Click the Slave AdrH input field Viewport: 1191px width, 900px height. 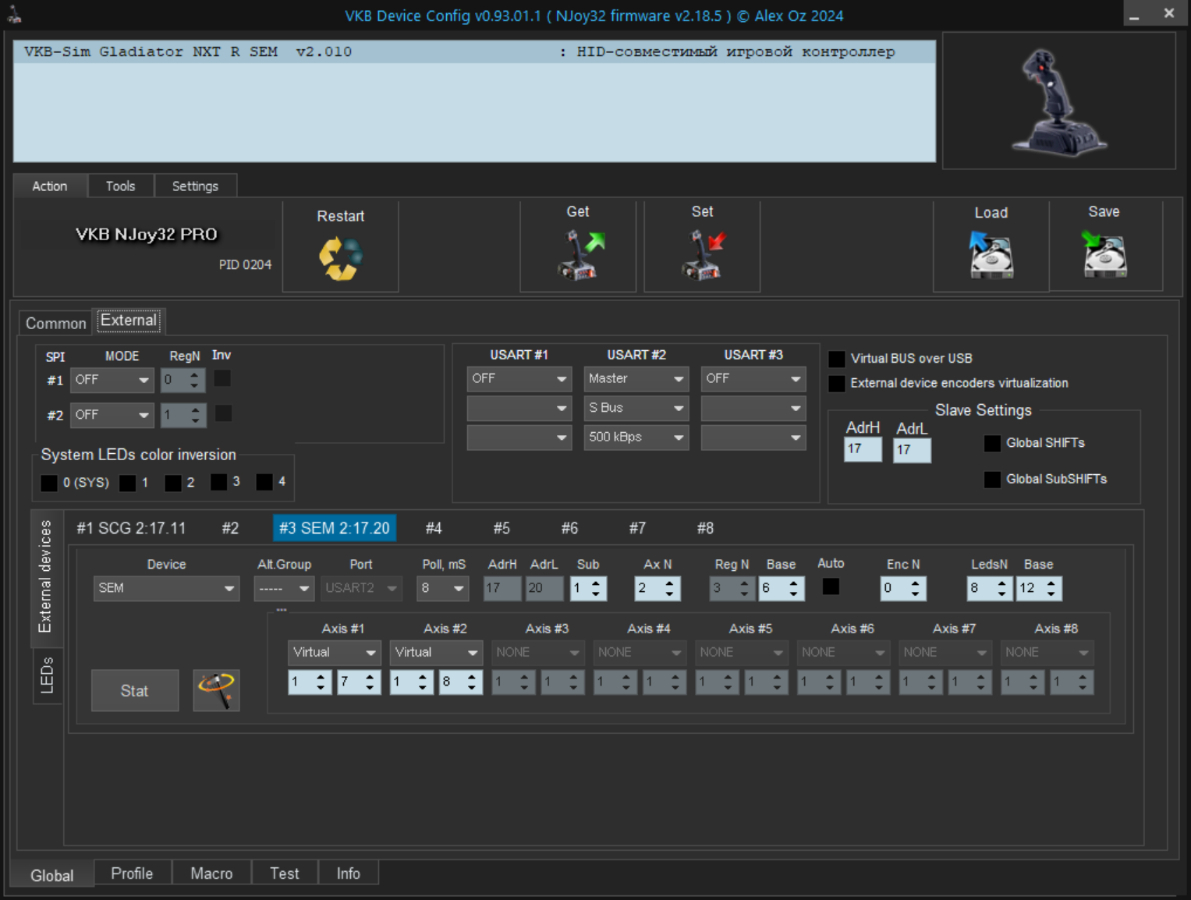pos(863,449)
